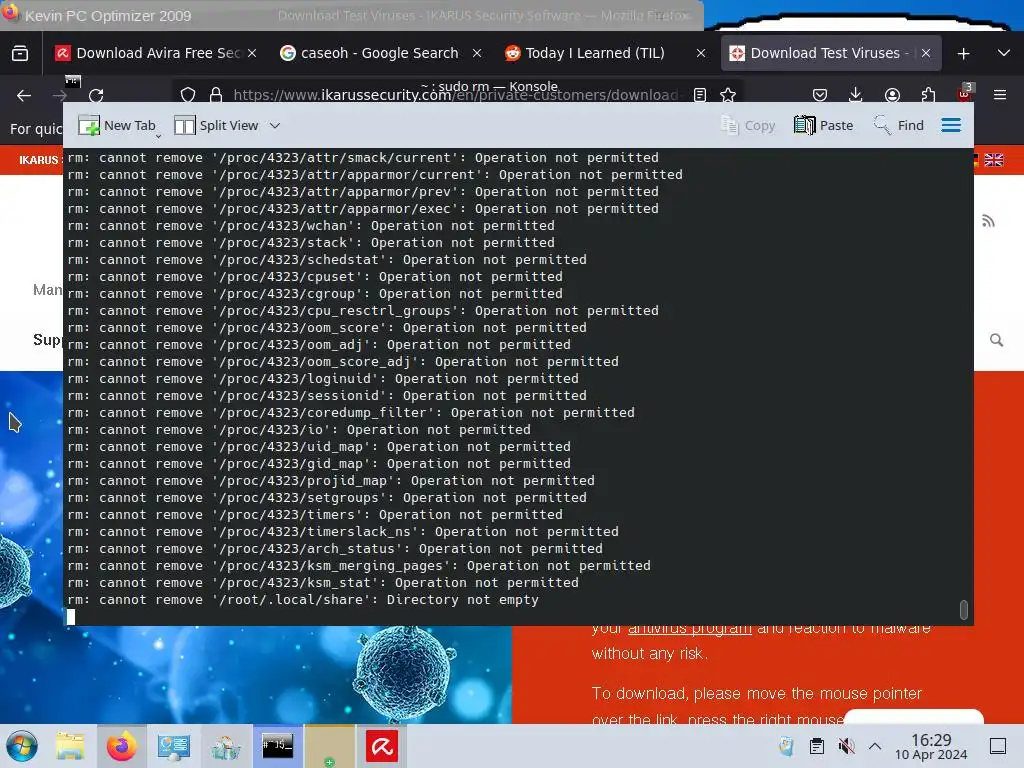Toggle Split View in Konsole

pos(216,125)
